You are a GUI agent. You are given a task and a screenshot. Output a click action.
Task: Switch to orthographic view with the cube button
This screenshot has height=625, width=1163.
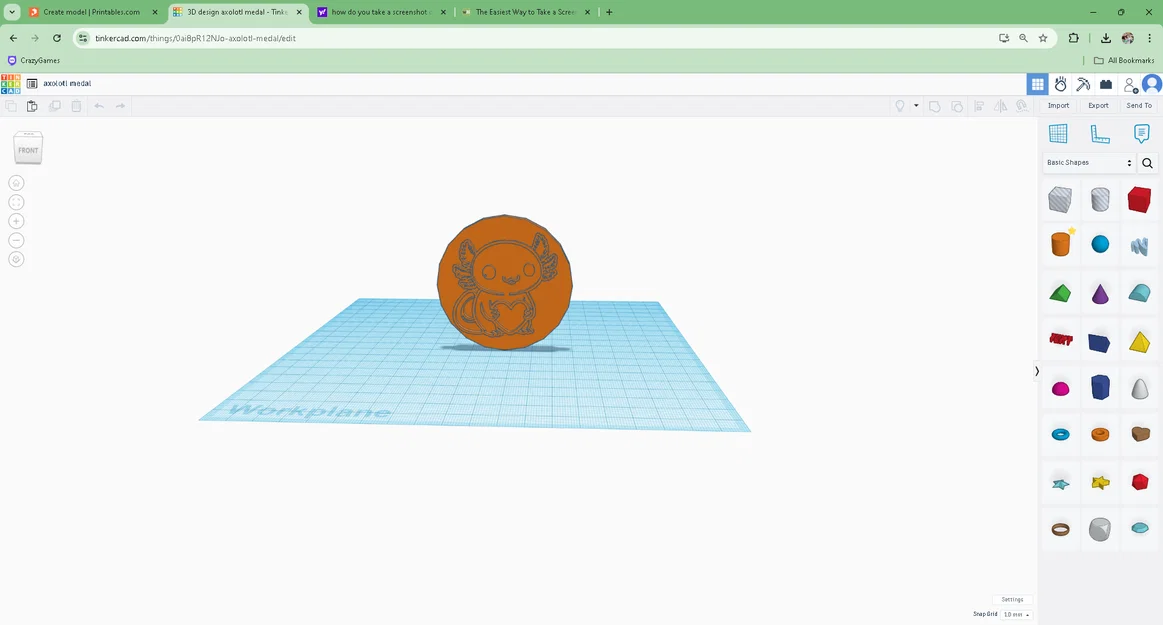pos(16,259)
